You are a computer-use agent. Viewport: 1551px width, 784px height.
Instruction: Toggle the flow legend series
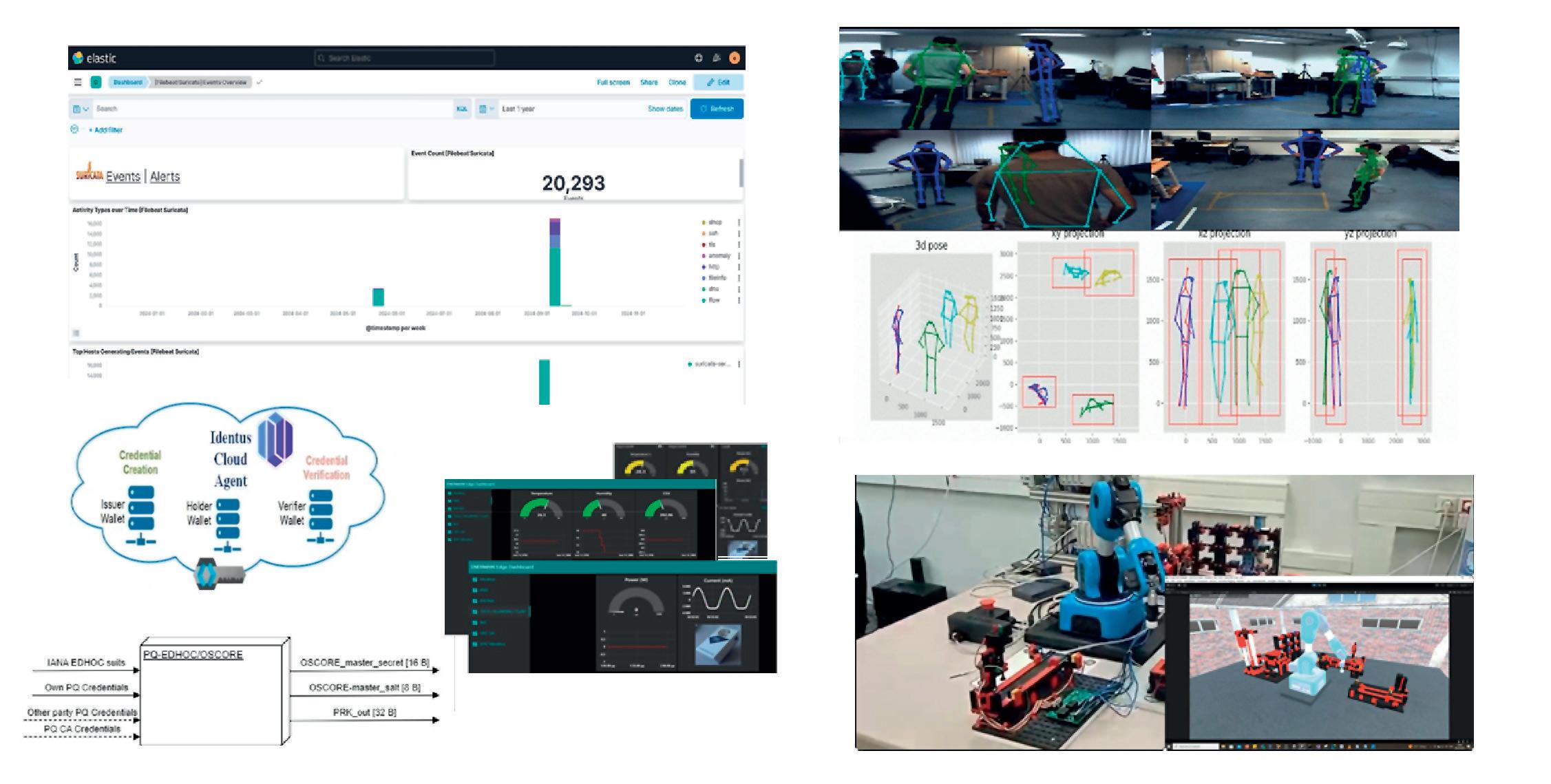(714, 300)
